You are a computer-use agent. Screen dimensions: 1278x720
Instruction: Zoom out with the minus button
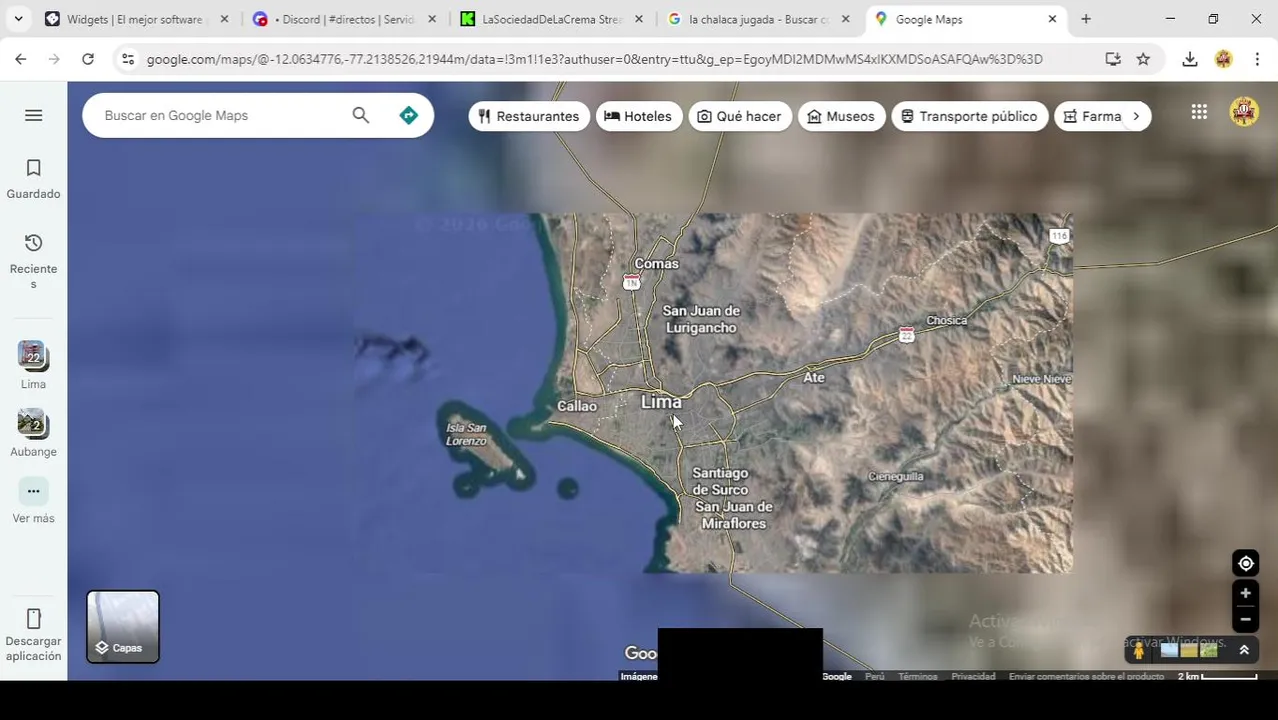coord(1245,619)
